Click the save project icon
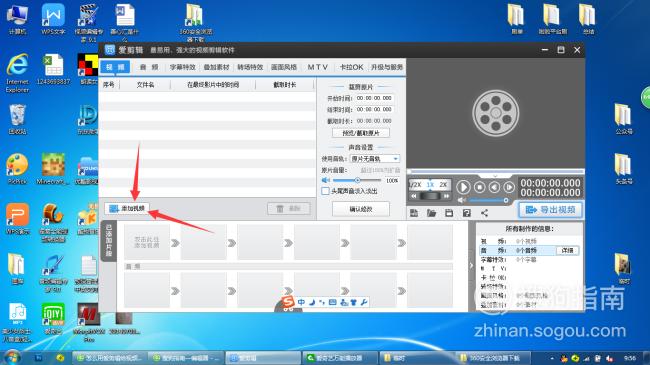 click(x=449, y=213)
